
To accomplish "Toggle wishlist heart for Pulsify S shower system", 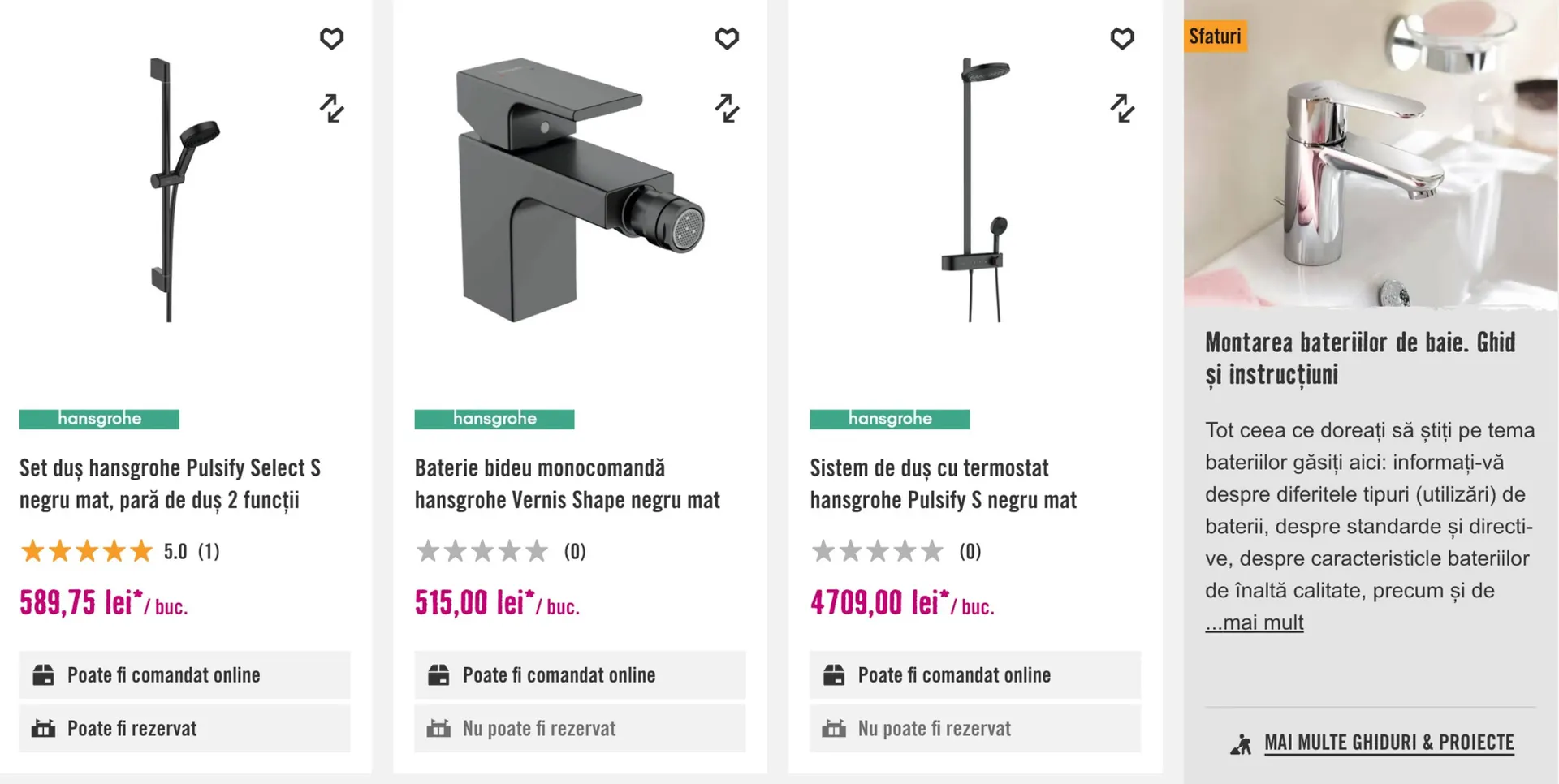I will tap(1122, 38).
